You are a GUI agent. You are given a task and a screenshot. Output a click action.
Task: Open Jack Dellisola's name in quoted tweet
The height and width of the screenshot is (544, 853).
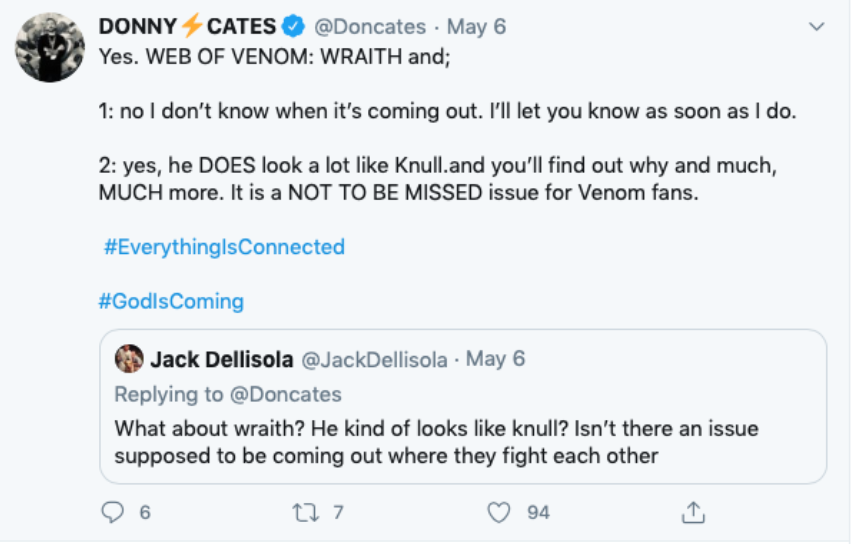point(219,359)
